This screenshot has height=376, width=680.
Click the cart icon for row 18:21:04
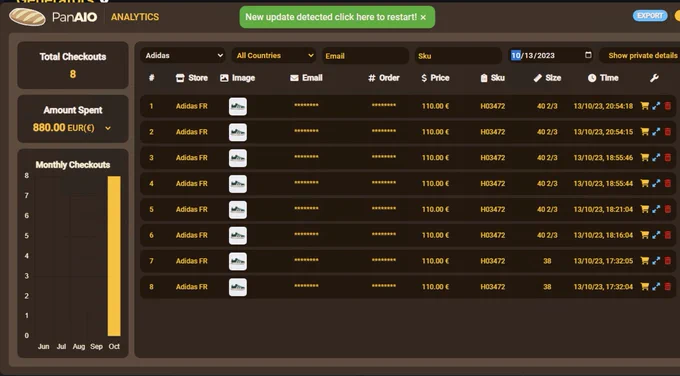pos(644,209)
